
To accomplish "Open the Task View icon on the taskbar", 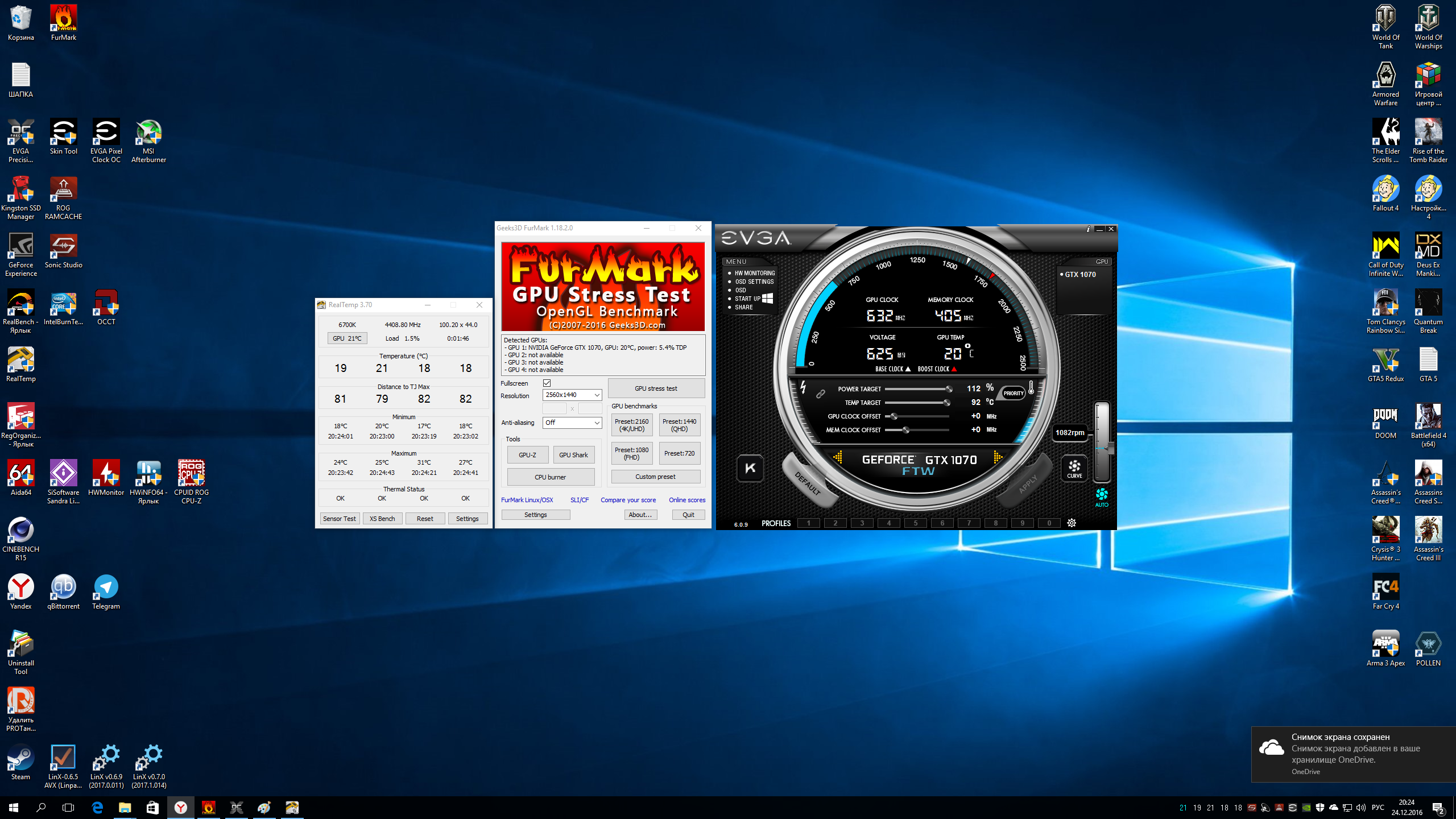I will coord(68,808).
